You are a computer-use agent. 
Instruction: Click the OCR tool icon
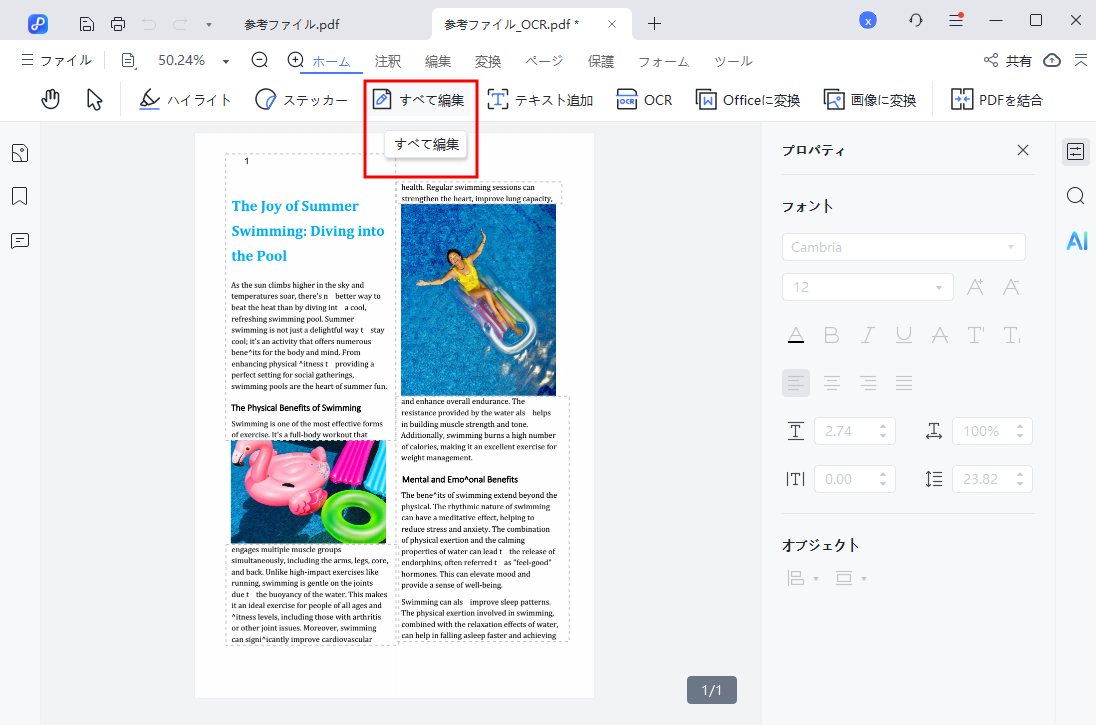coord(644,99)
